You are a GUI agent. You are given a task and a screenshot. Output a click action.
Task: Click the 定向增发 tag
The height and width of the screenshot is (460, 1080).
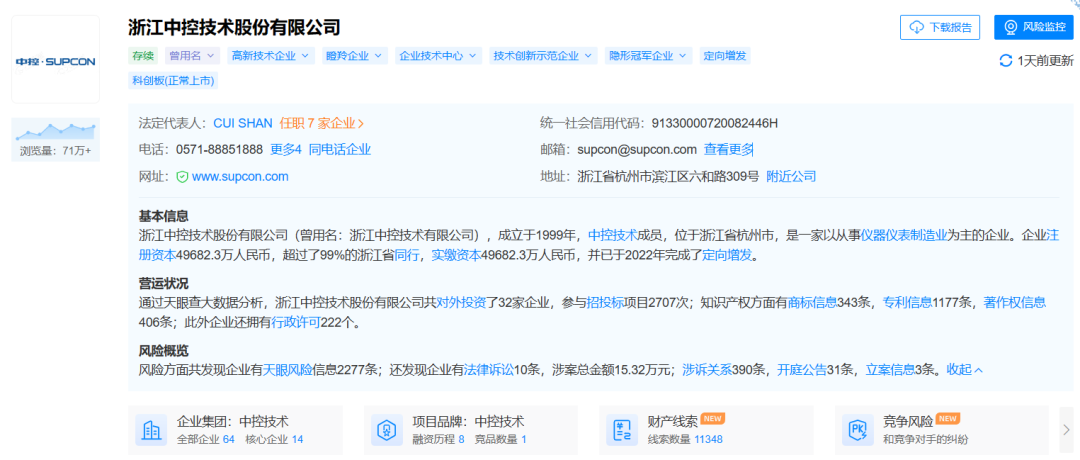(x=725, y=56)
